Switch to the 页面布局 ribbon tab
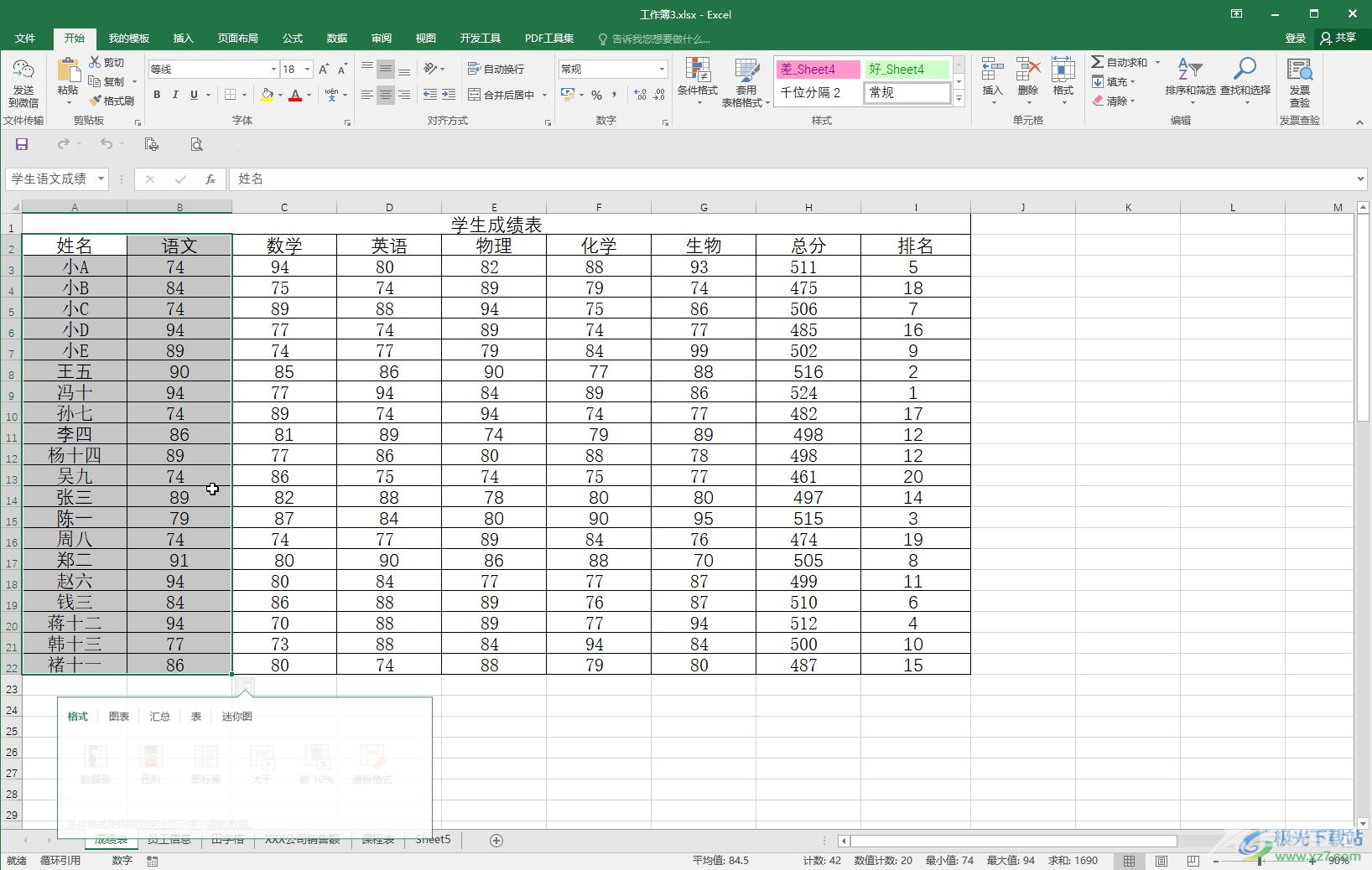The image size is (1372, 870). (238, 39)
